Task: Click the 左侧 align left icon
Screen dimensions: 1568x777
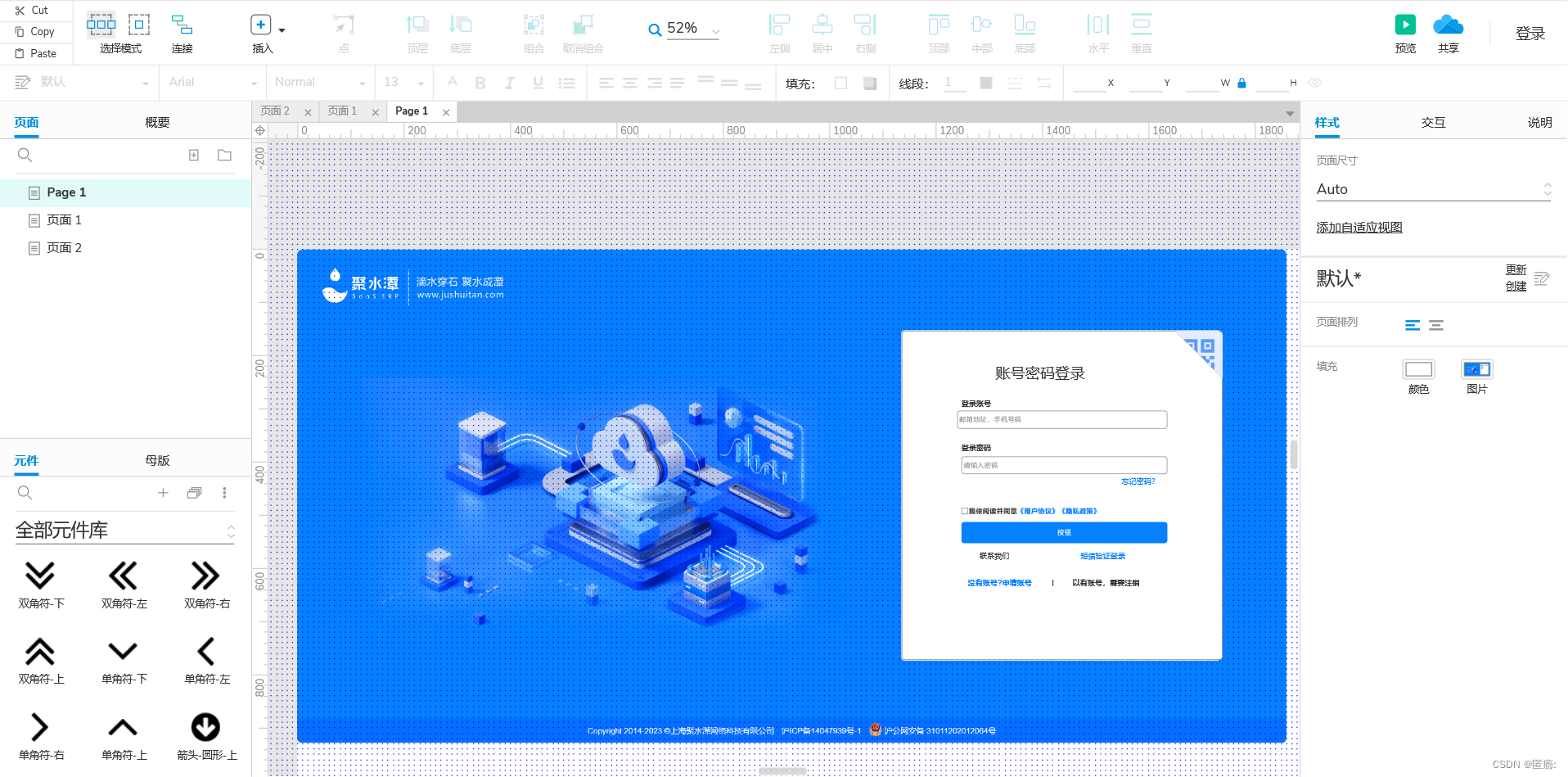Action: (x=779, y=25)
